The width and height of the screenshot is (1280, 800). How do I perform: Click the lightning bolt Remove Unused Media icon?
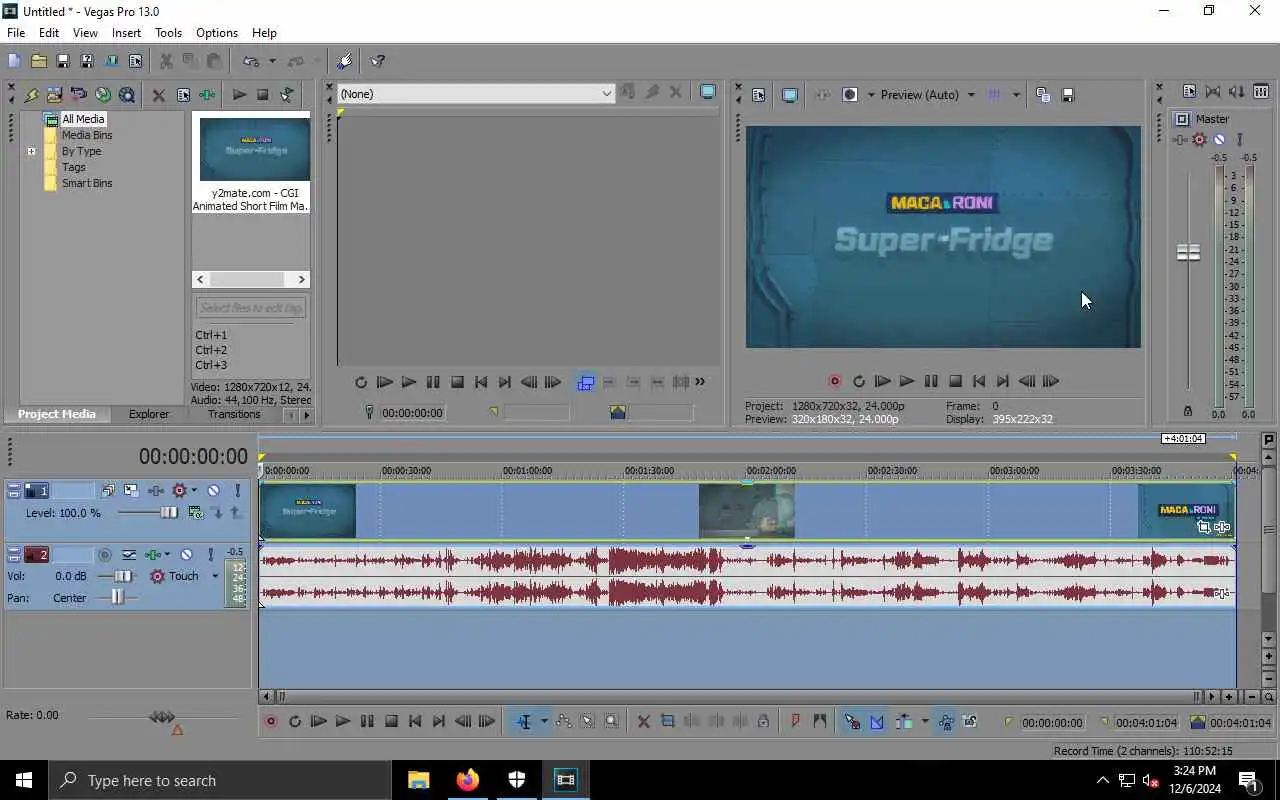(31, 95)
